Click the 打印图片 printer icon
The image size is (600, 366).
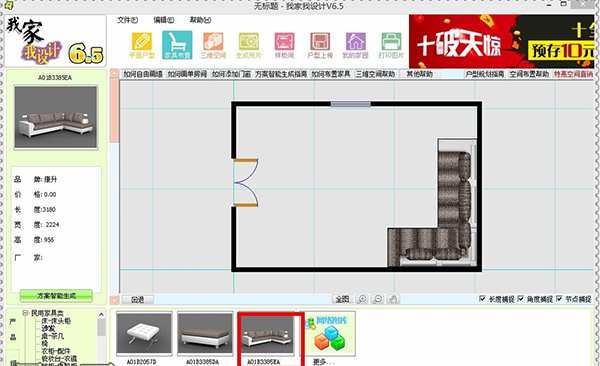click(x=391, y=45)
